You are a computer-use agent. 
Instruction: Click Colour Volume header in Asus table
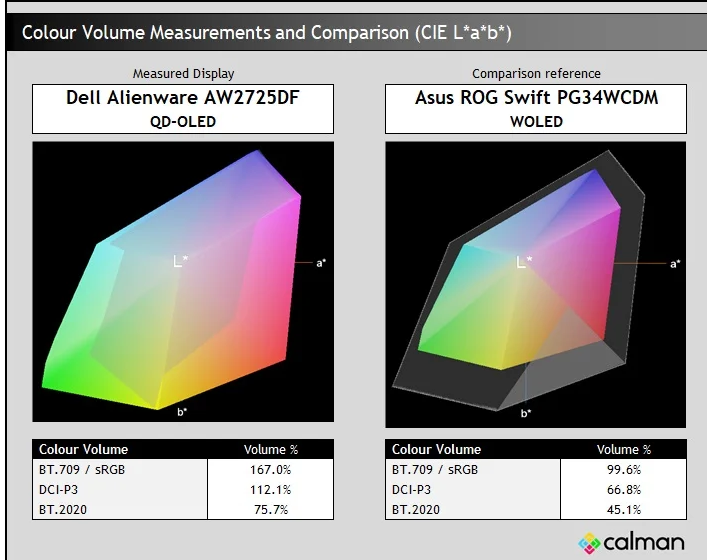[x=436, y=450]
